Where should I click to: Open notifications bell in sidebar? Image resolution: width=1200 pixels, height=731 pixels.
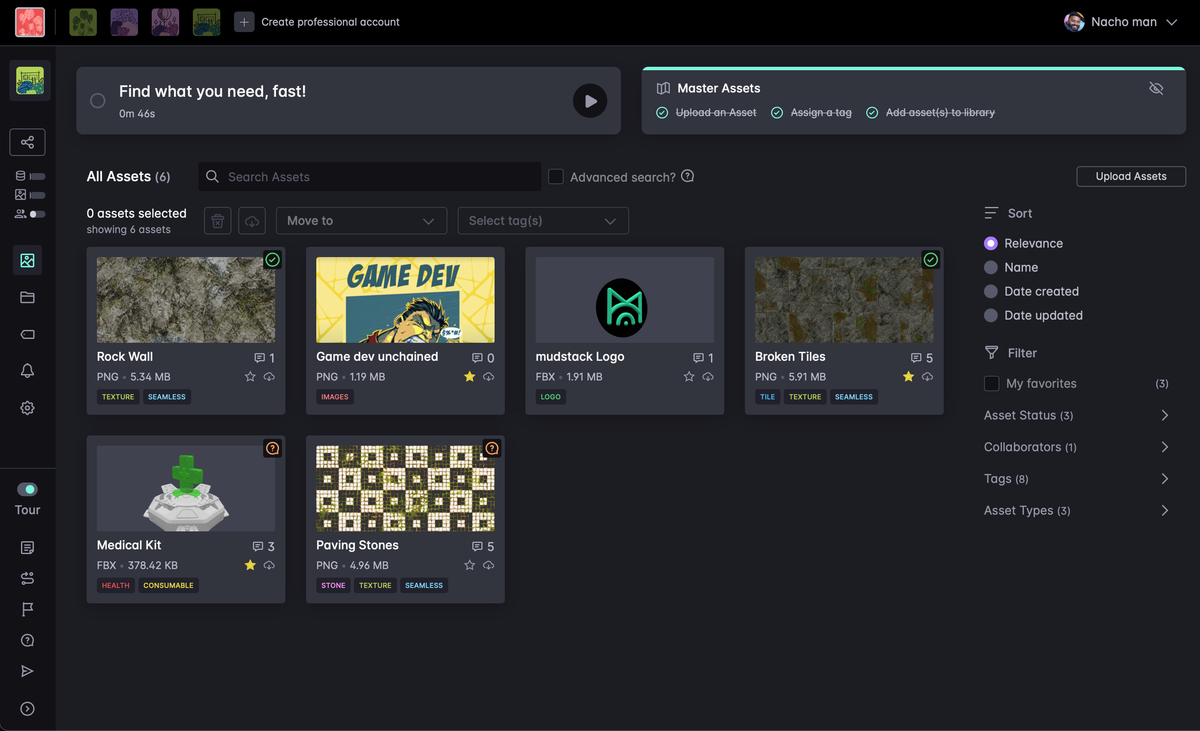(x=27, y=371)
